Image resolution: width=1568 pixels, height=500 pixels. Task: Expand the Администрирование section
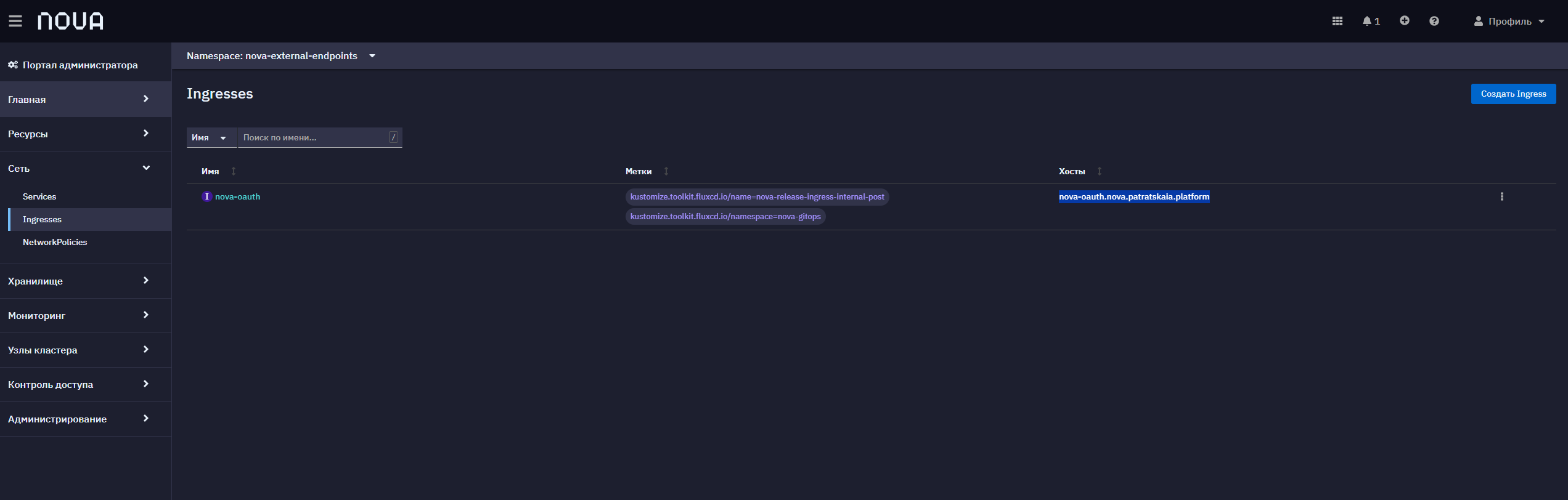tap(86, 419)
